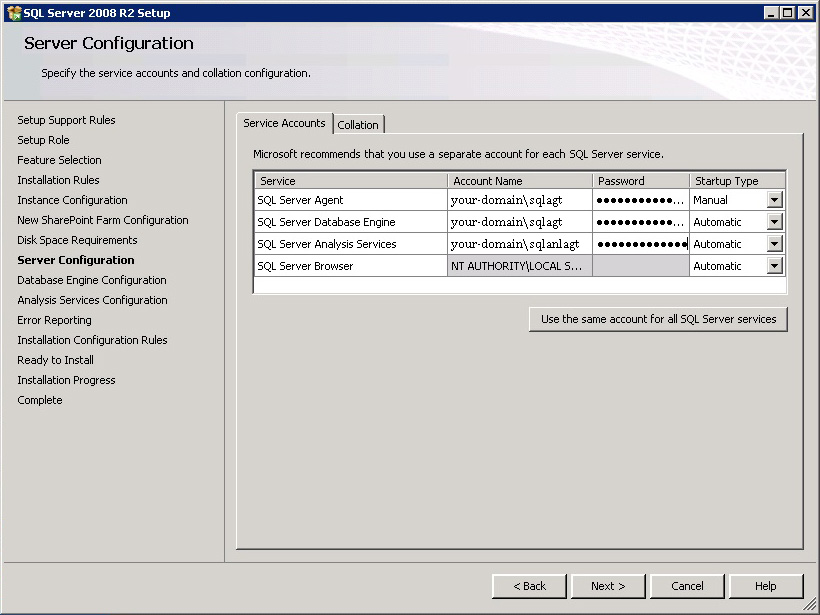Viewport: 820px width, 615px height.
Task: Click Error Reporting in the step list
Action: tap(54, 320)
